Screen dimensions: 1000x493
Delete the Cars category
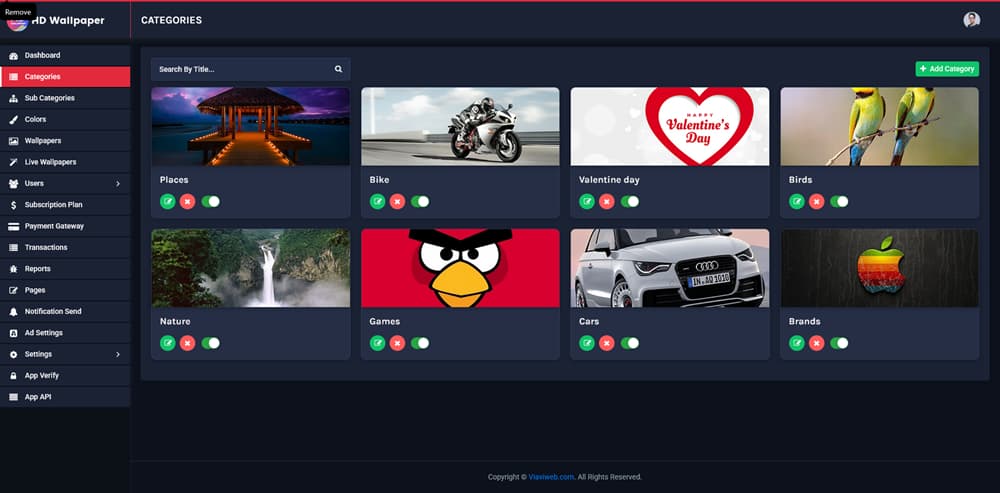pos(607,343)
